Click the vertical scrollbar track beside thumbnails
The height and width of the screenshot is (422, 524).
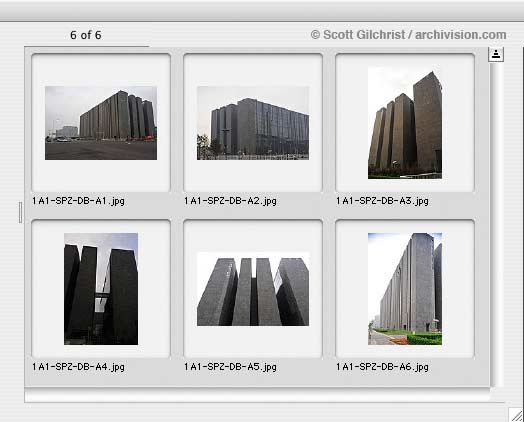[496, 225]
